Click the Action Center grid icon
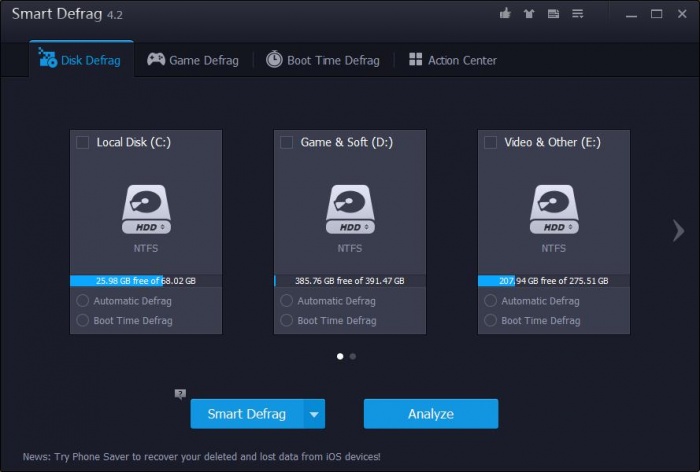Screen dimensions: 700x472 coord(415,59)
